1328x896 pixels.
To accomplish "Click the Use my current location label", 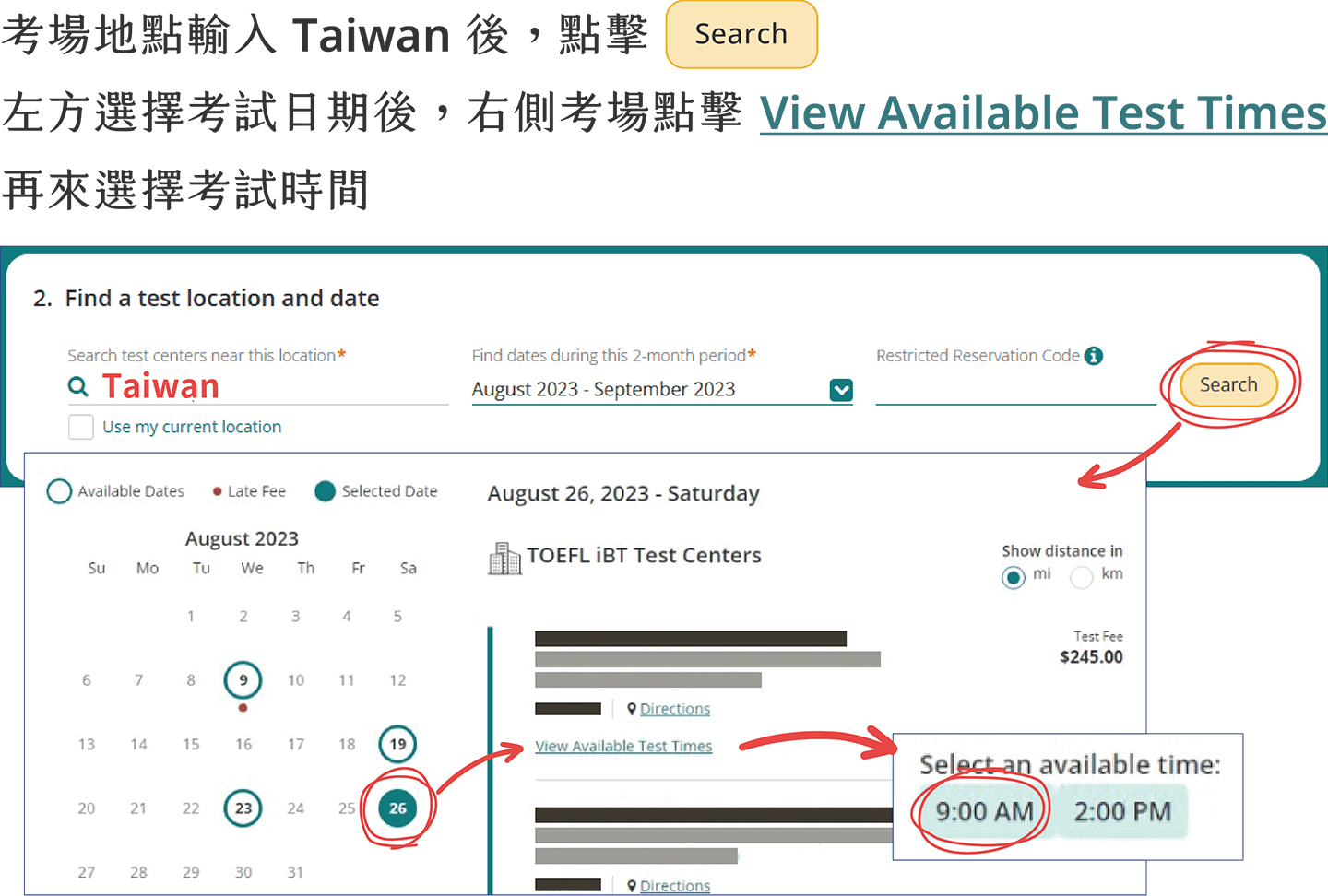I will pos(192,427).
